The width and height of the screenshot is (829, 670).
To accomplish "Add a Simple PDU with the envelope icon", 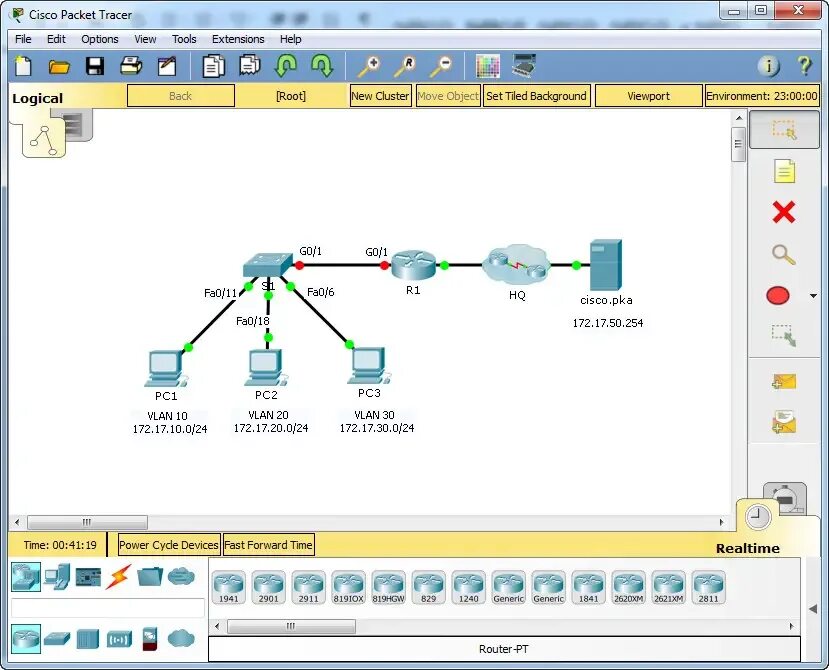I will [x=784, y=381].
